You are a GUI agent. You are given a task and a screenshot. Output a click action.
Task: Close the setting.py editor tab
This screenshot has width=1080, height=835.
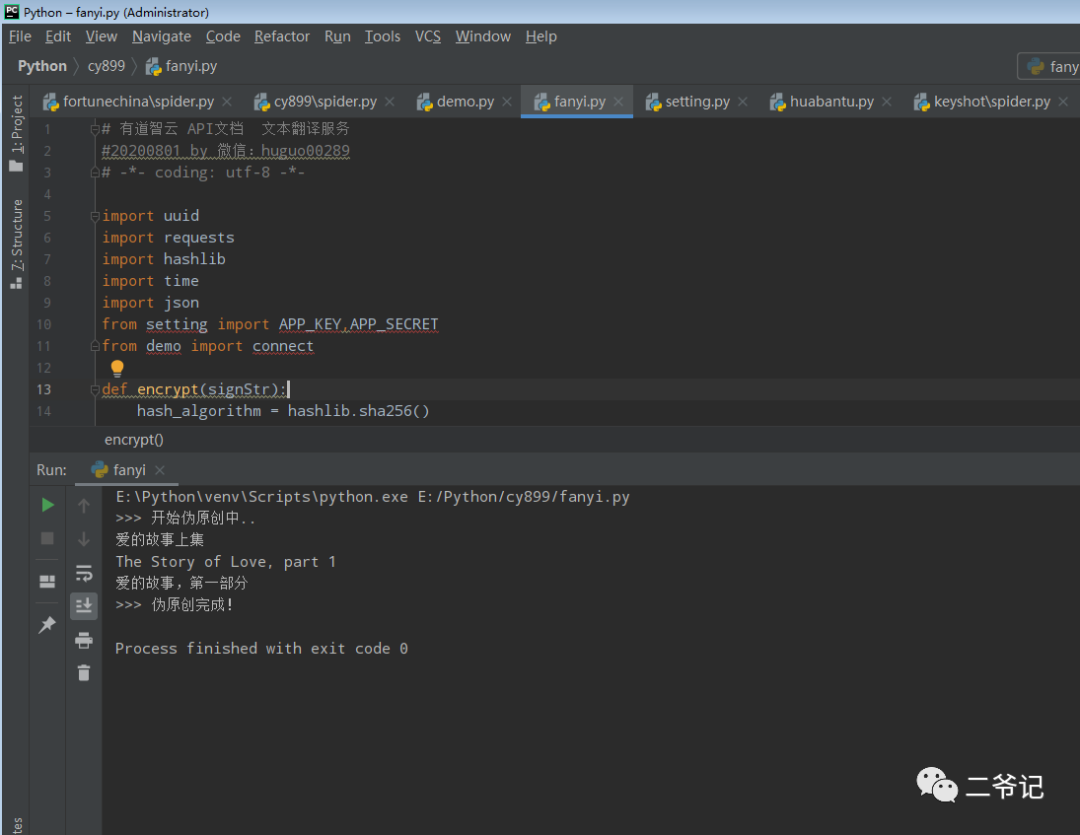tap(742, 101)
